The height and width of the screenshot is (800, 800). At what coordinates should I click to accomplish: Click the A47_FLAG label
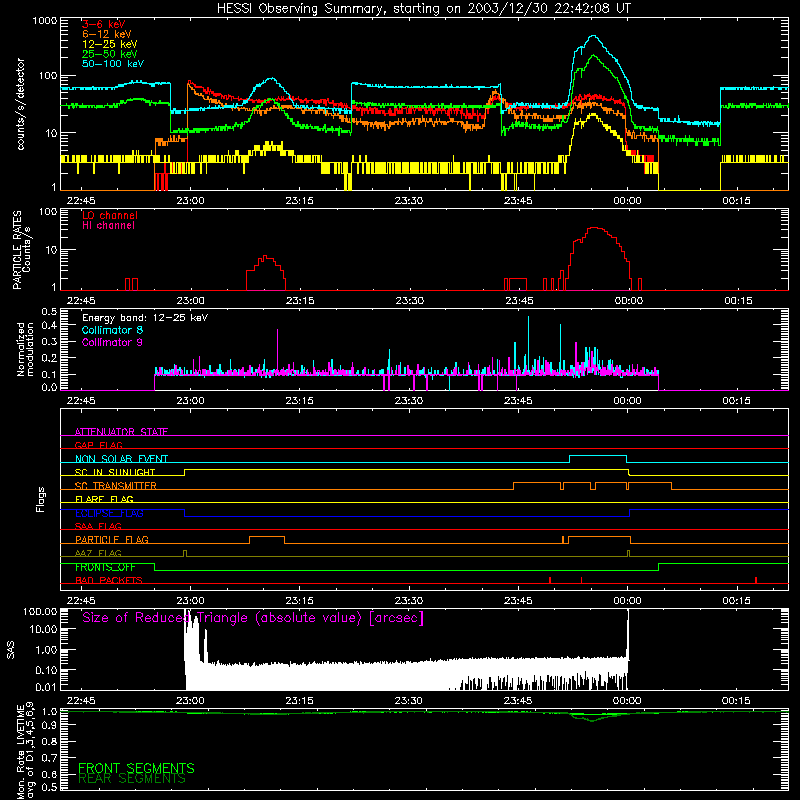pos(98,553)
